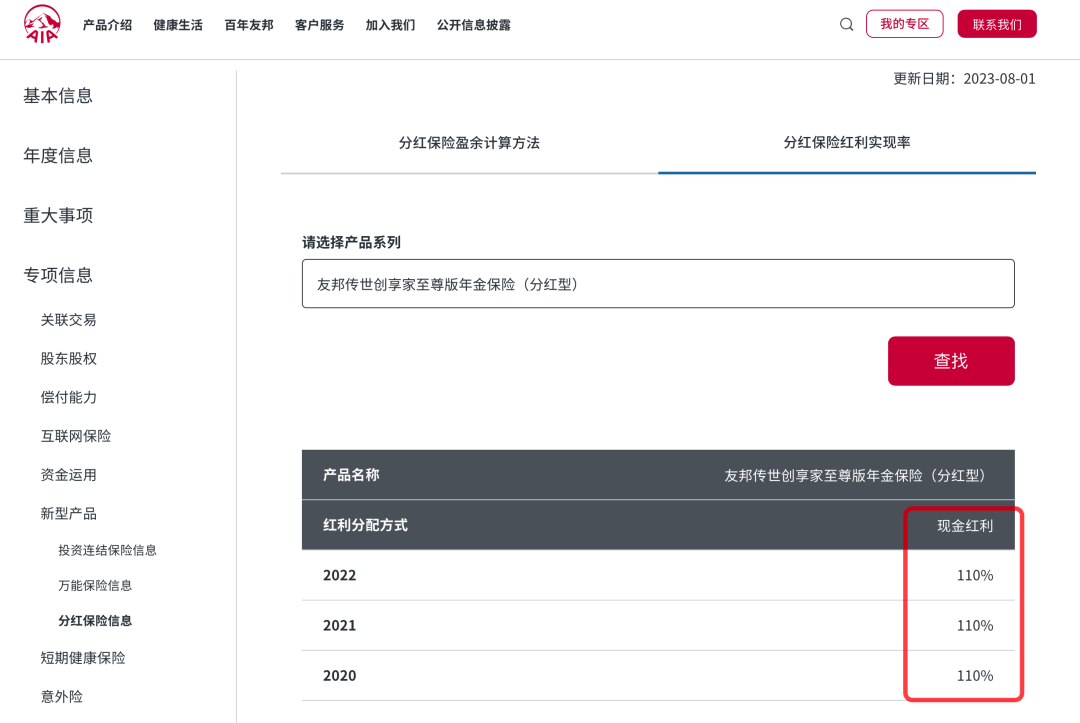Expand 重大事项 in sidebar
The image size is (1080, 723).
(x=58, y=216)
